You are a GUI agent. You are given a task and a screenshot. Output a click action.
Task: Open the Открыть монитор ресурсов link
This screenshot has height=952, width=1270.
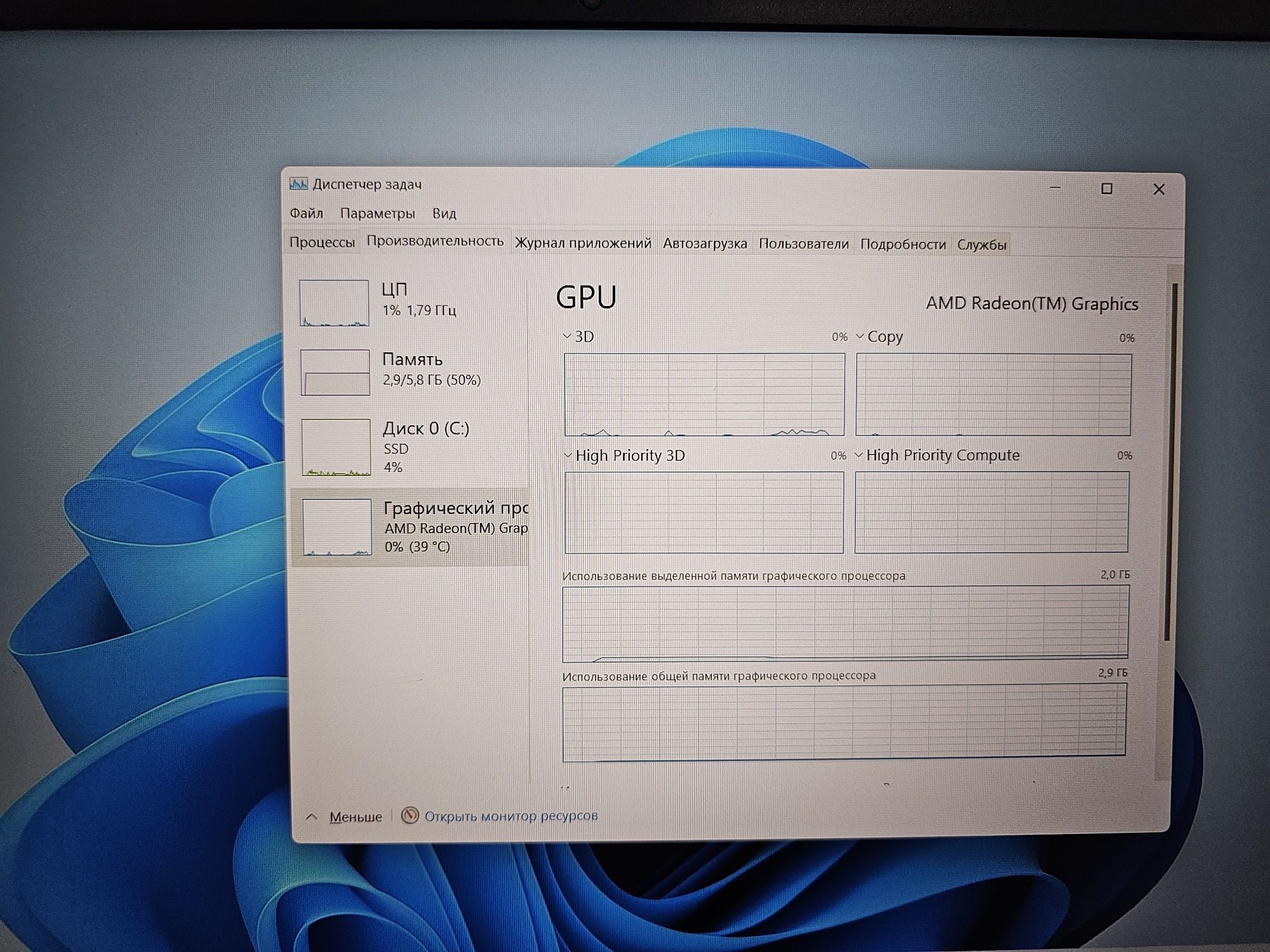coord(511,816)
